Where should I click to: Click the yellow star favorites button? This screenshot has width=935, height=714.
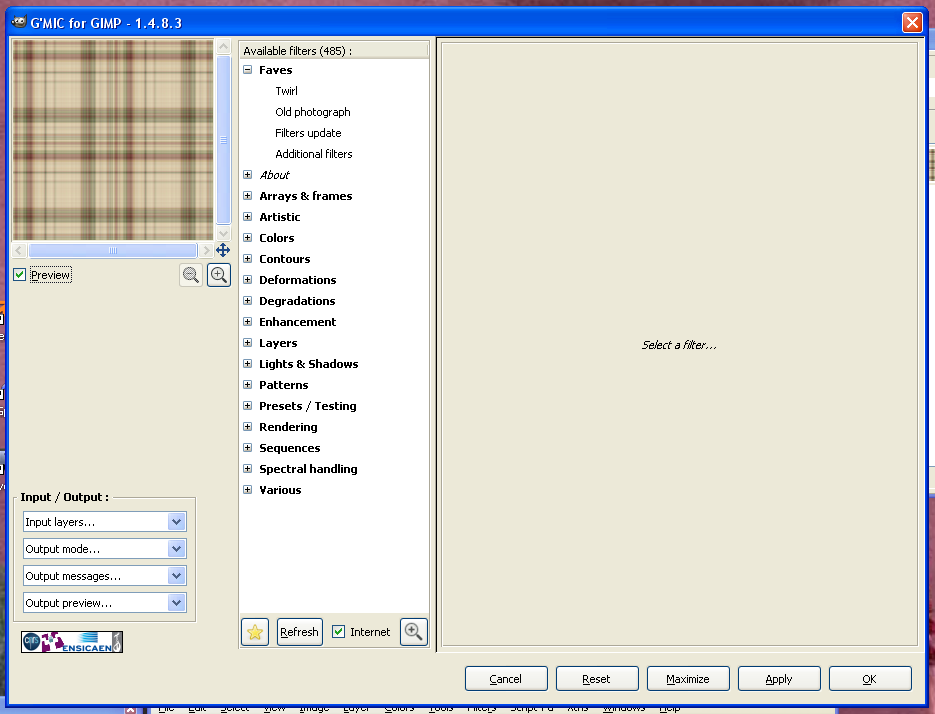coord(255,632)
